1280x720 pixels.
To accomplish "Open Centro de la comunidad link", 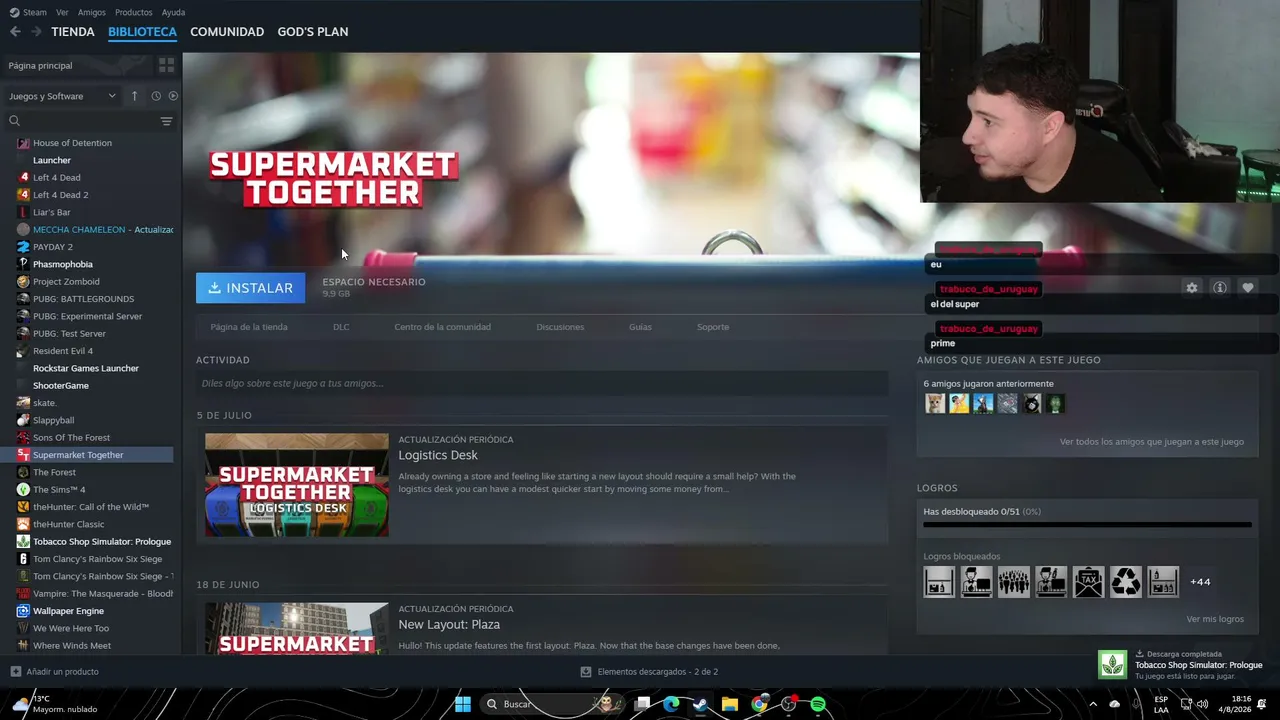I will click(x=442, y=327).
